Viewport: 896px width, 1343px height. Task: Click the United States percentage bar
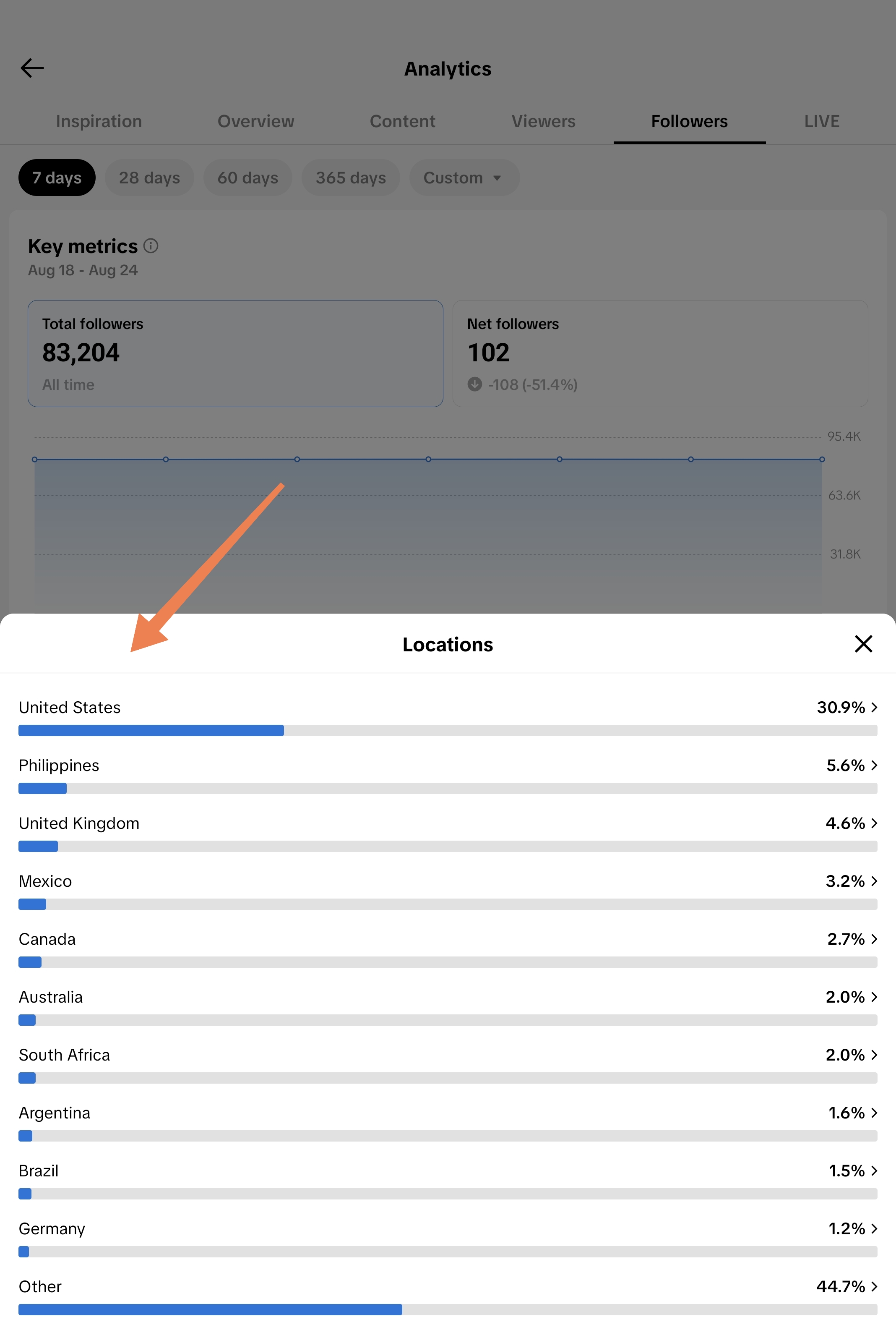click(x=448, y=730)
